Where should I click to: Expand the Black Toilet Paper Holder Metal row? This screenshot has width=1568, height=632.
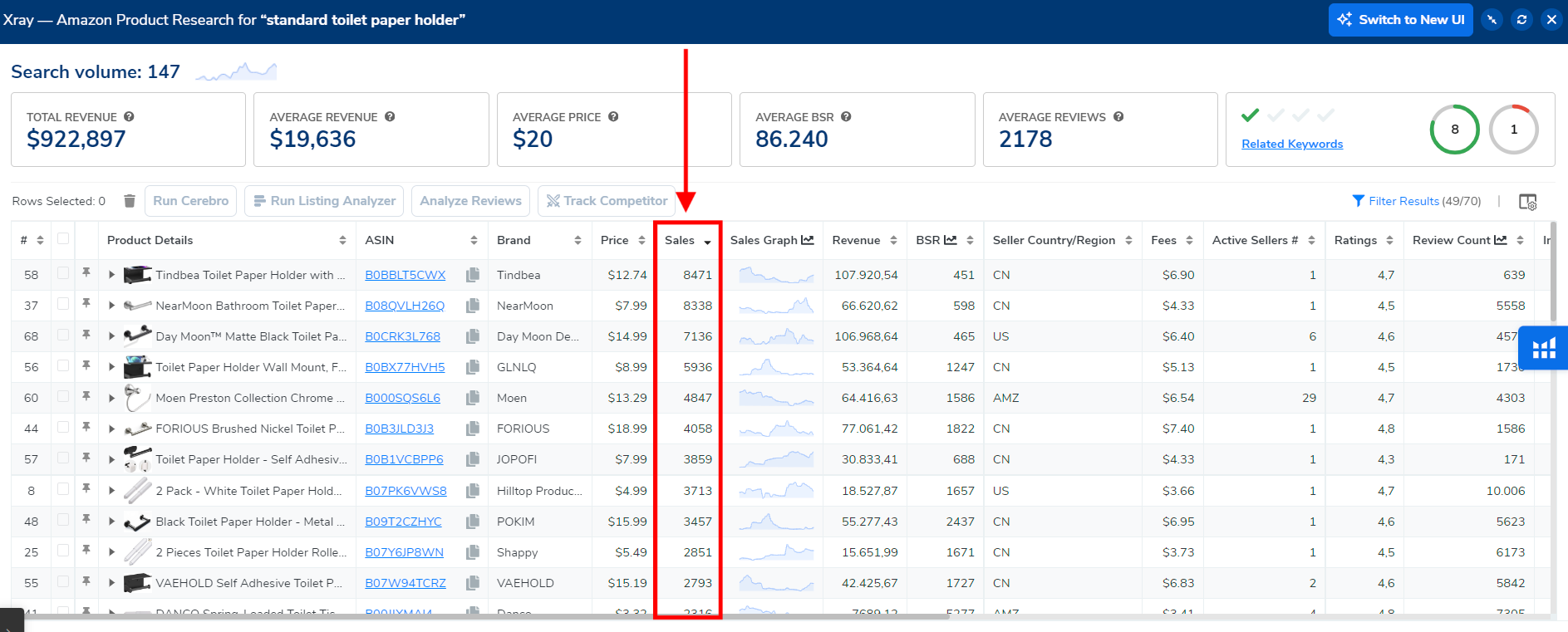(111, 522)
